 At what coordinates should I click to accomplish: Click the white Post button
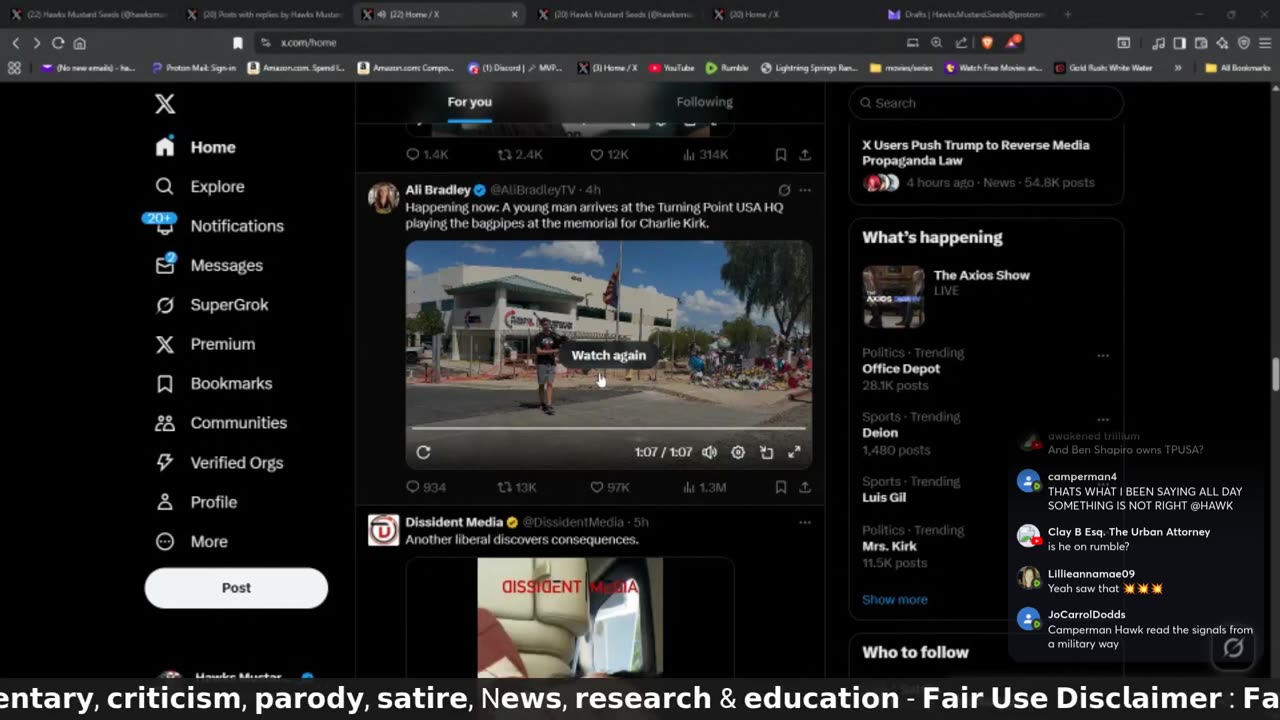(236, 588)
